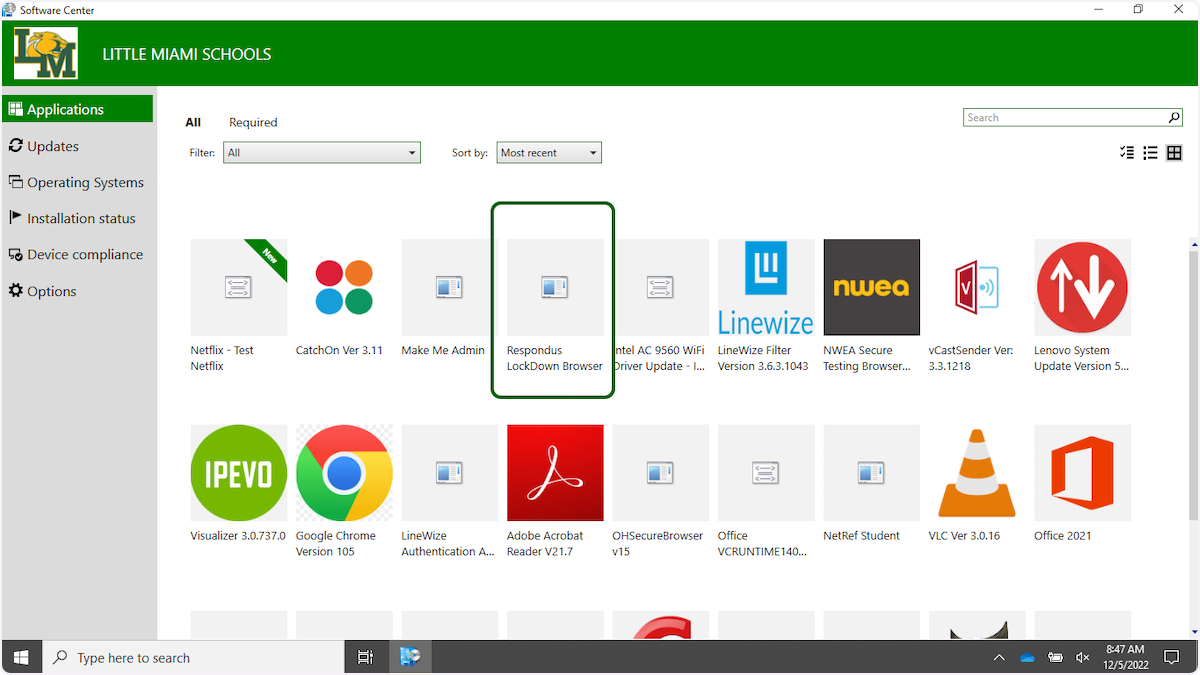Open Installation status in the sidebar
The image size is (1200, 675).
pyautogui.click(x=78, y=218)
